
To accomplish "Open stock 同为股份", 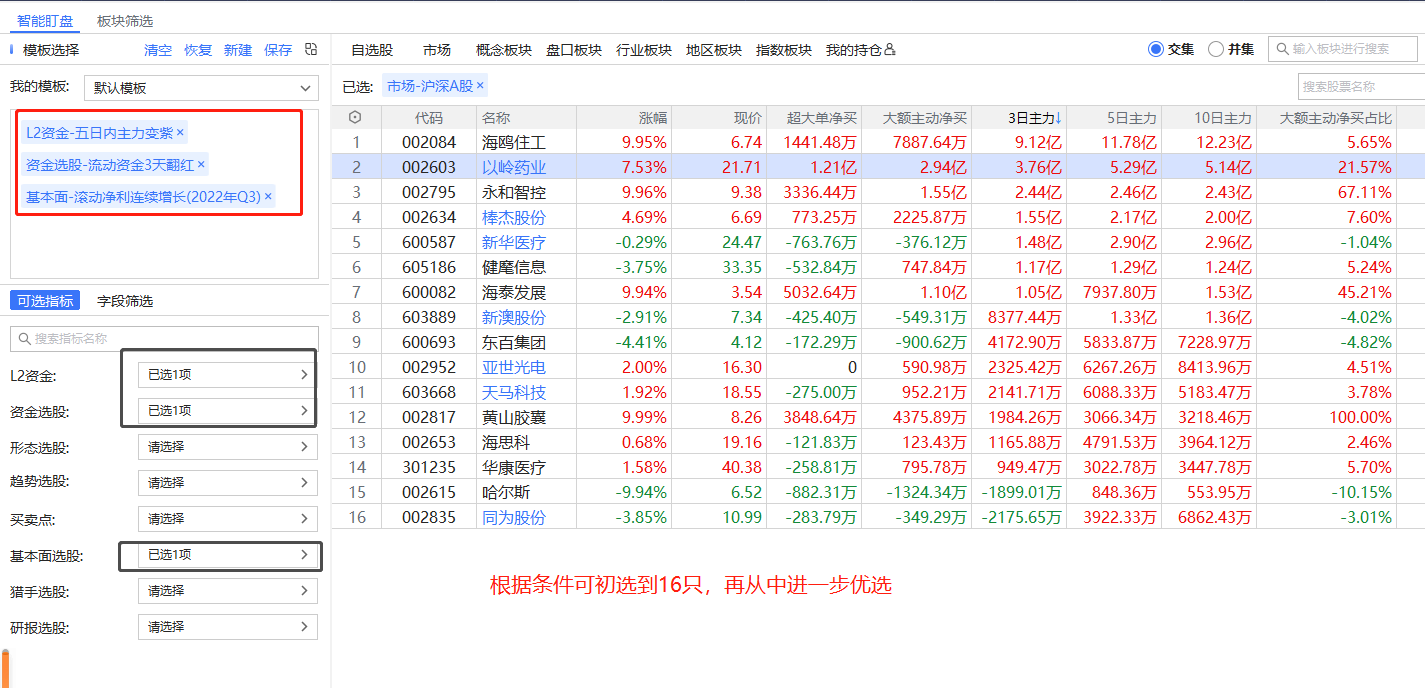I will (x=514, y=517).
